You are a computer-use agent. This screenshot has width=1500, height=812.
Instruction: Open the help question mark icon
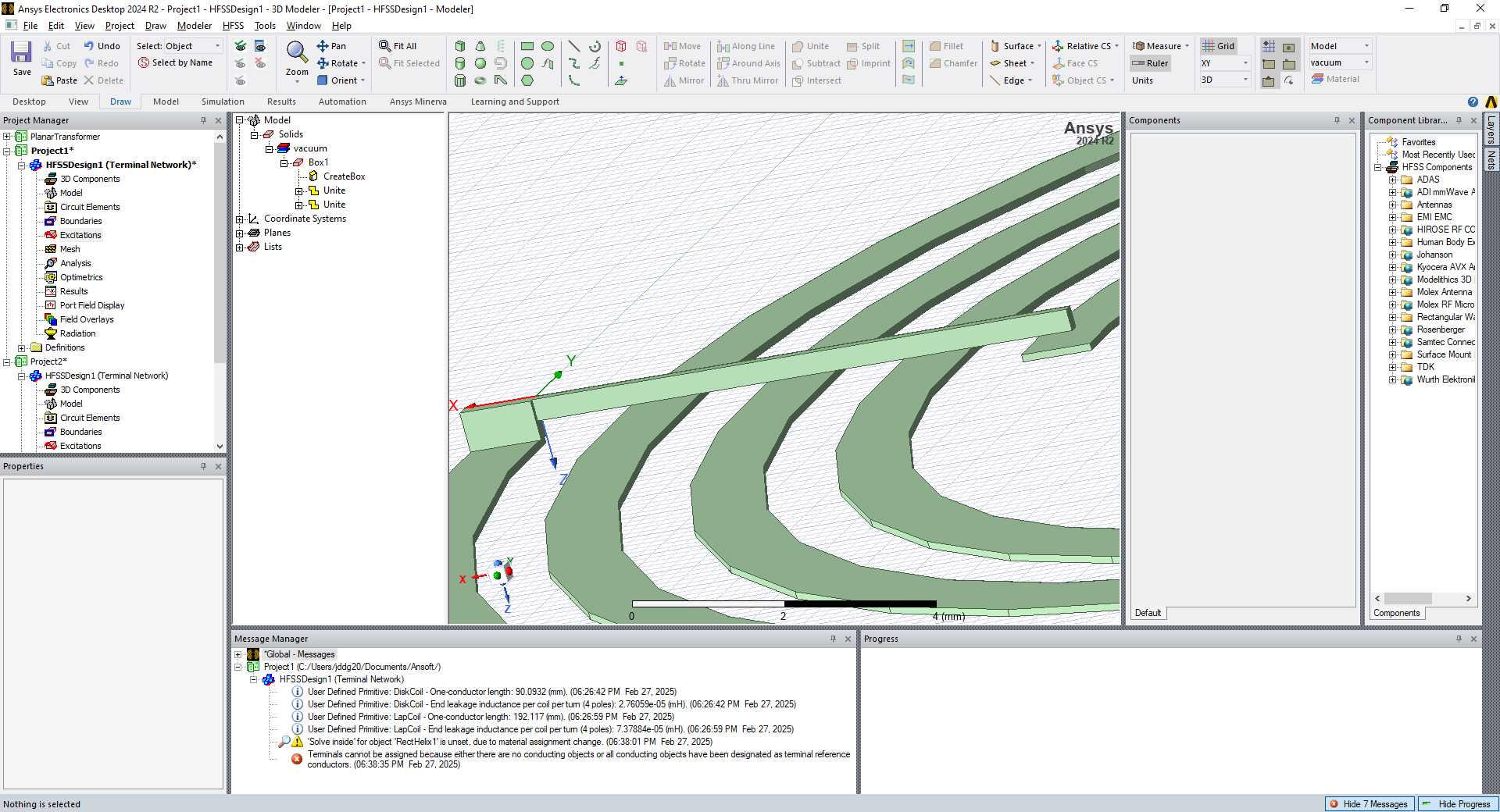1473,102
